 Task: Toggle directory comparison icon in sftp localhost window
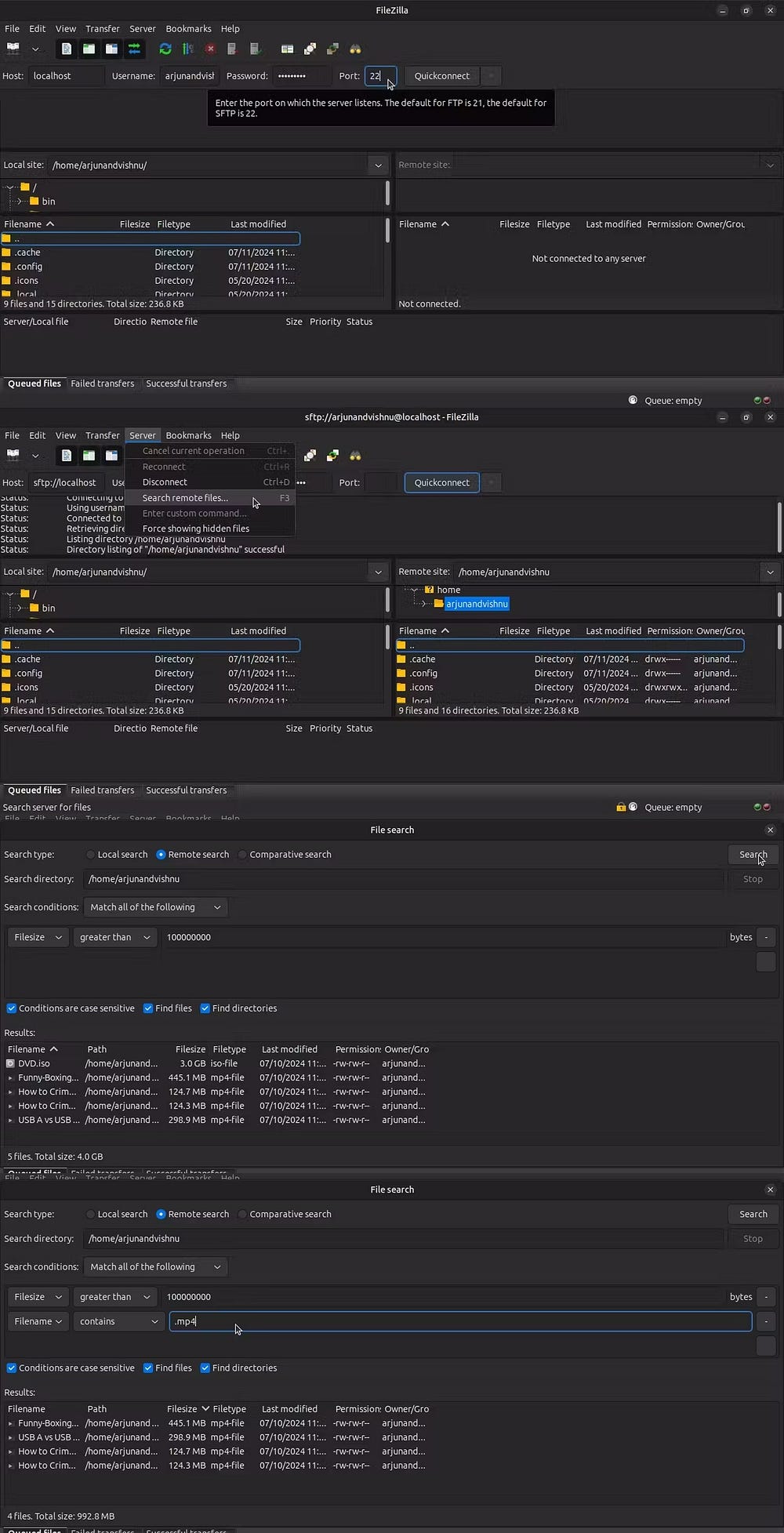pos(310,456)
